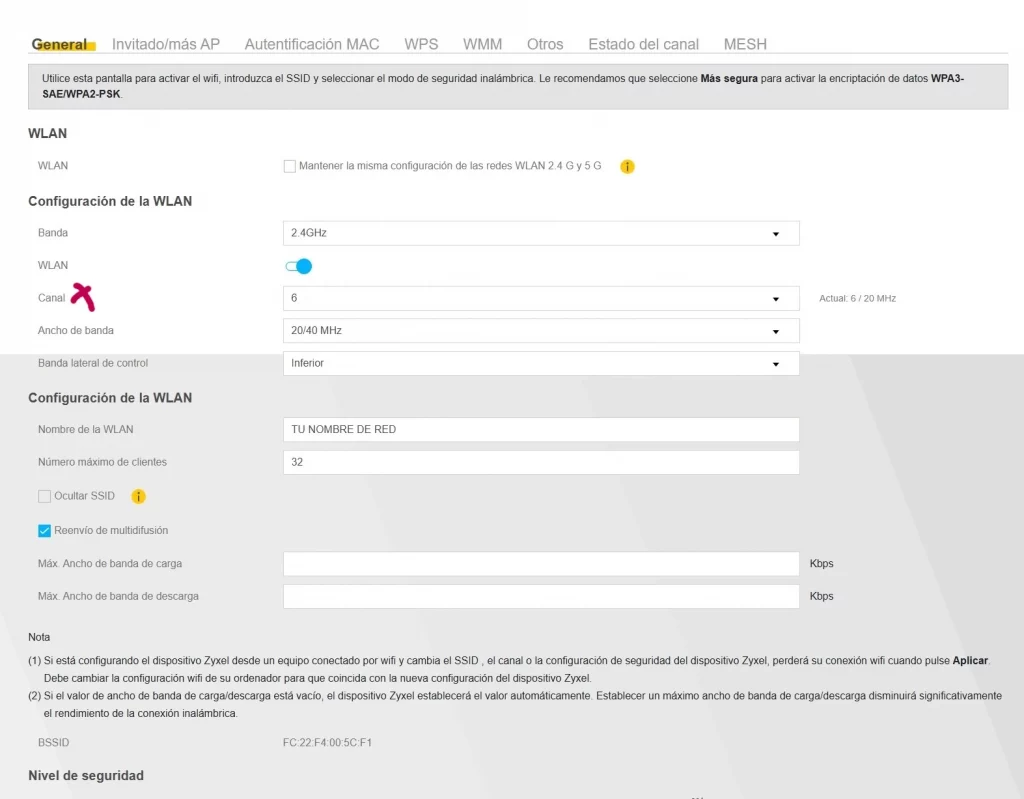Toggle the WLAN switch off
The height and width of the screenshot is (799, 1024).
coord(299,266)
